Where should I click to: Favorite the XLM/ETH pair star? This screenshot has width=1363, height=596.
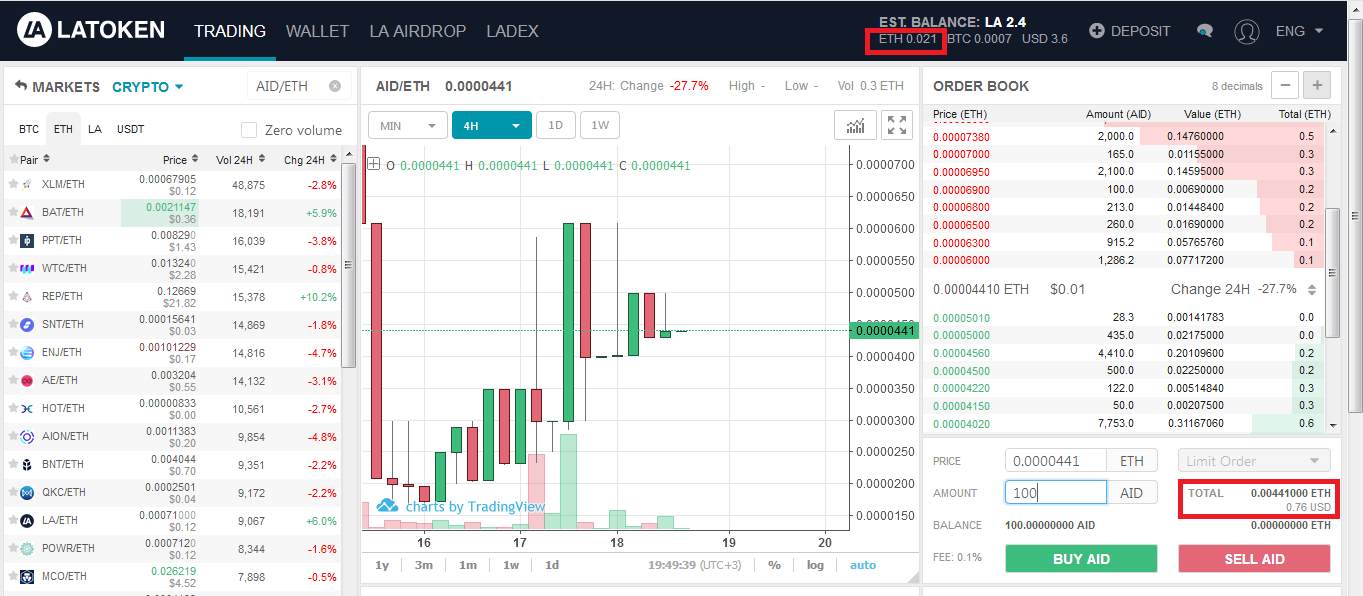(x=13, y=184)
